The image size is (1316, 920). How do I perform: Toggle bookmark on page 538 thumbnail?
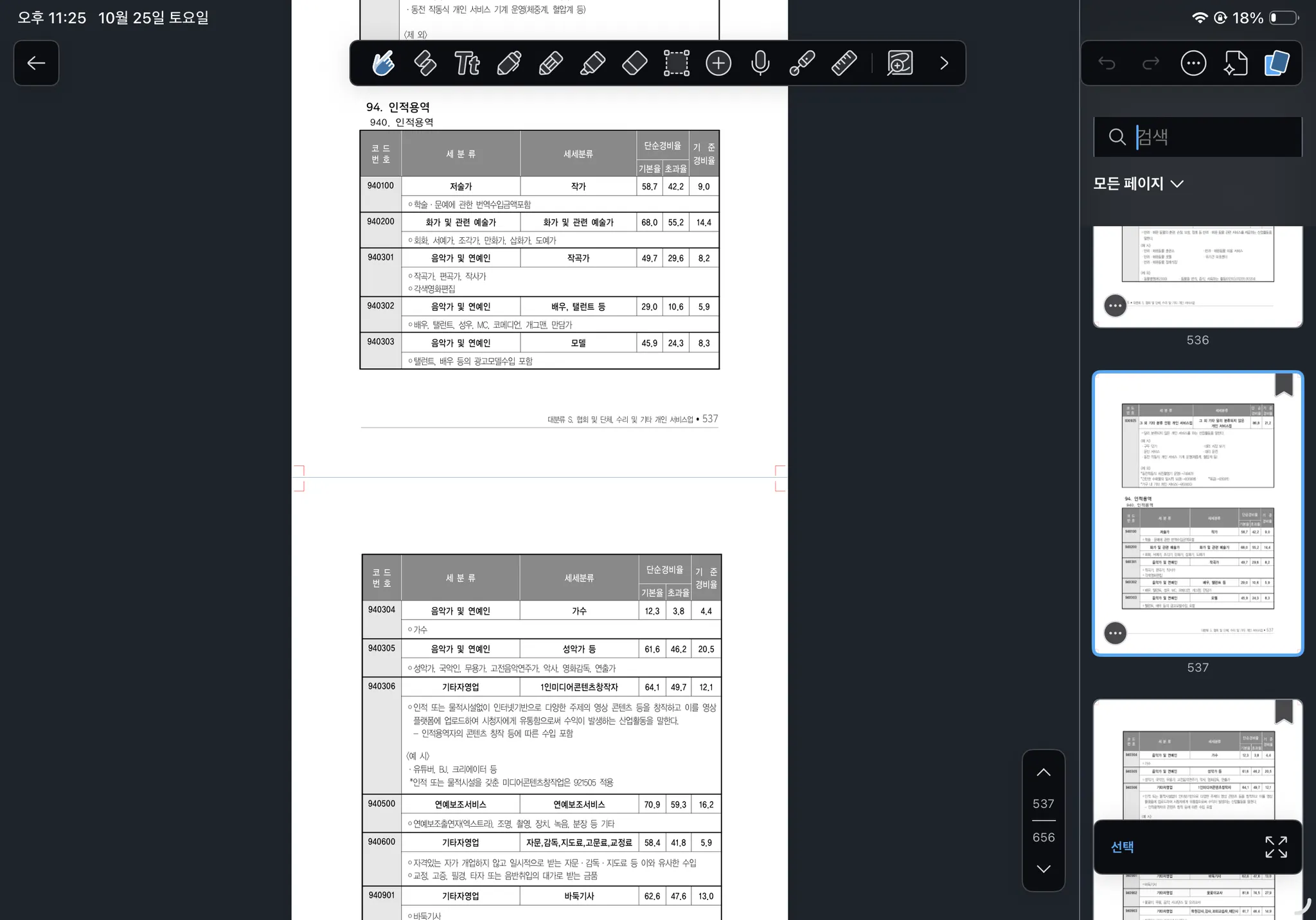click(1283, 711)
